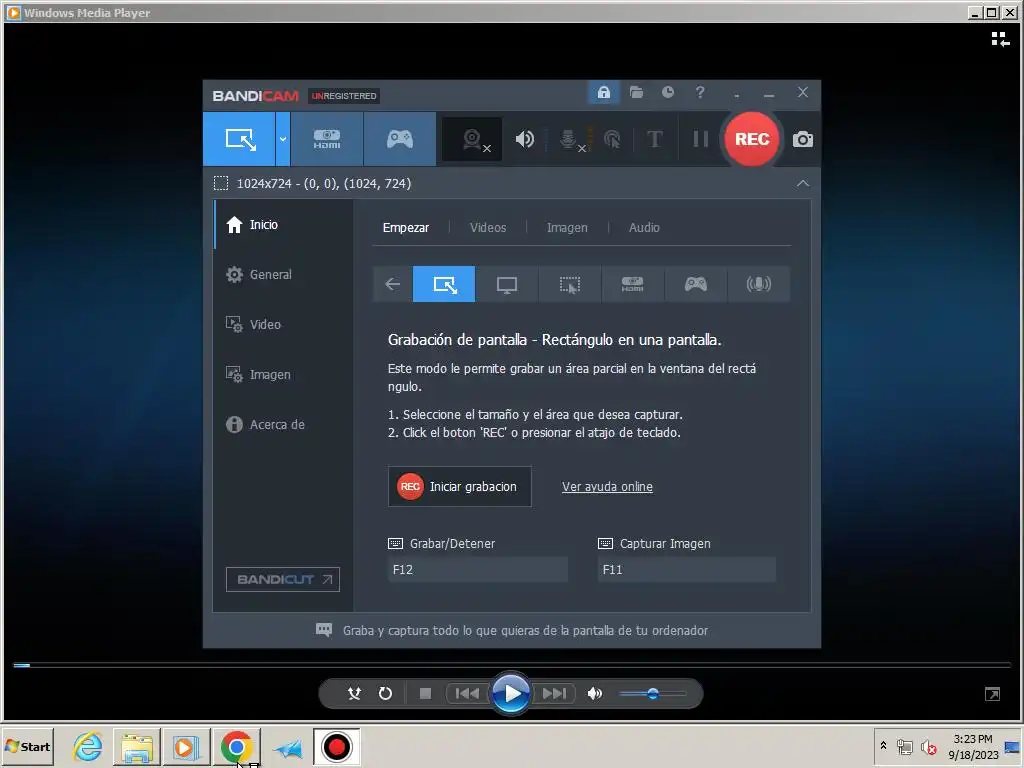
Task: Select rectangle on screen mode tile
Action: coord(444,284)
